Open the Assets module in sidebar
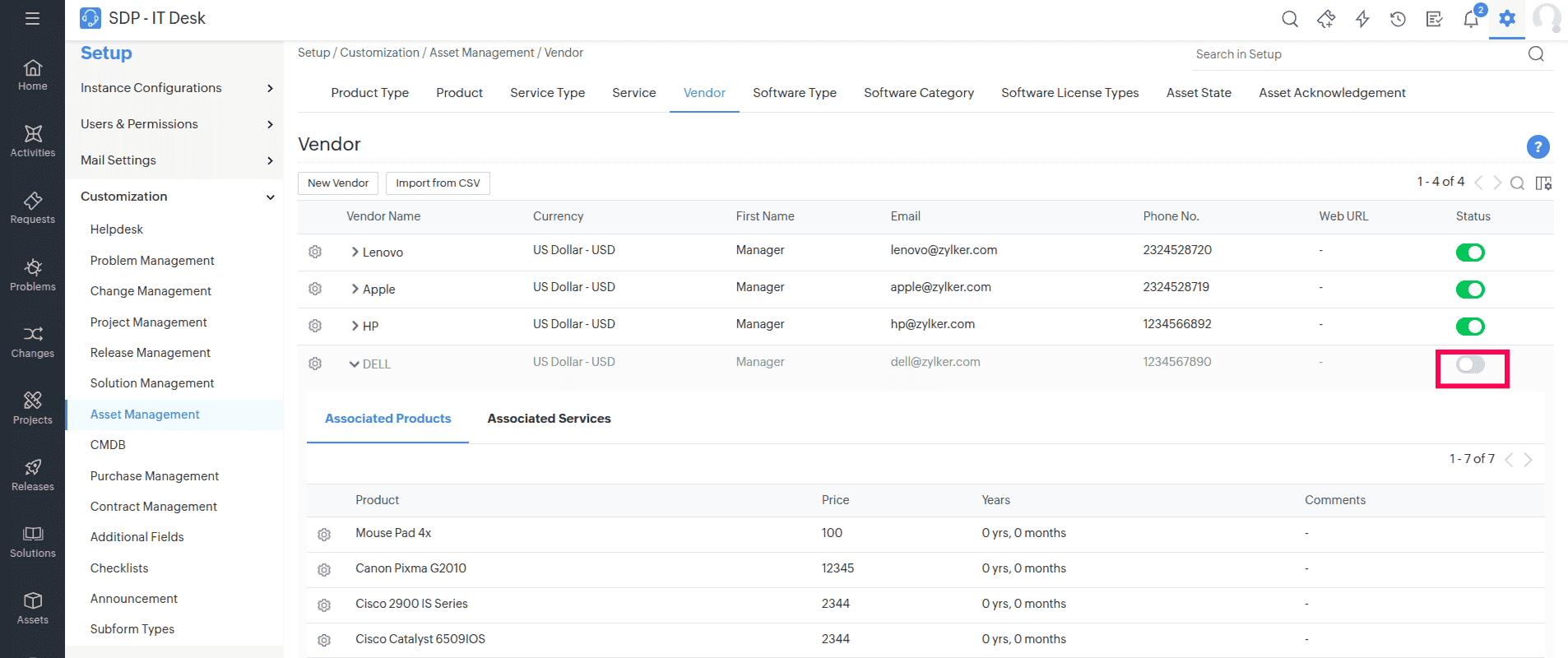The height and width of the screenshot is (658, 1568). coord(33,608)
